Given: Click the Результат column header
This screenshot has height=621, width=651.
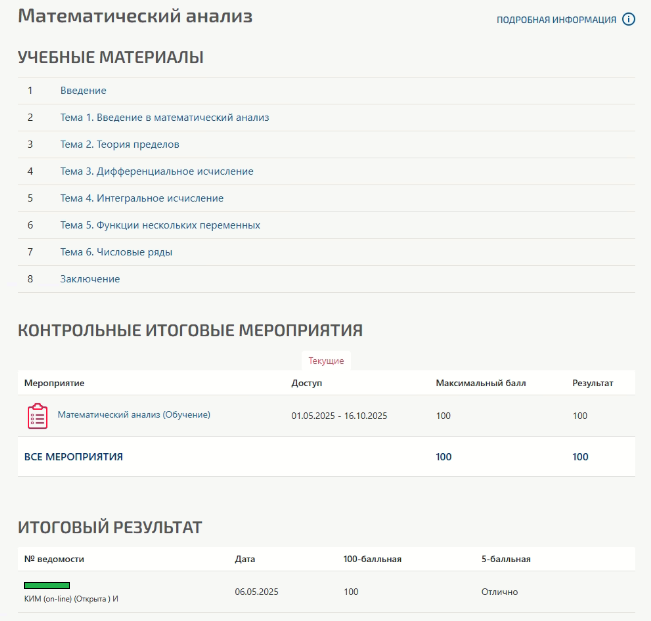Looking at the screenshot, I should coord(592,383).
